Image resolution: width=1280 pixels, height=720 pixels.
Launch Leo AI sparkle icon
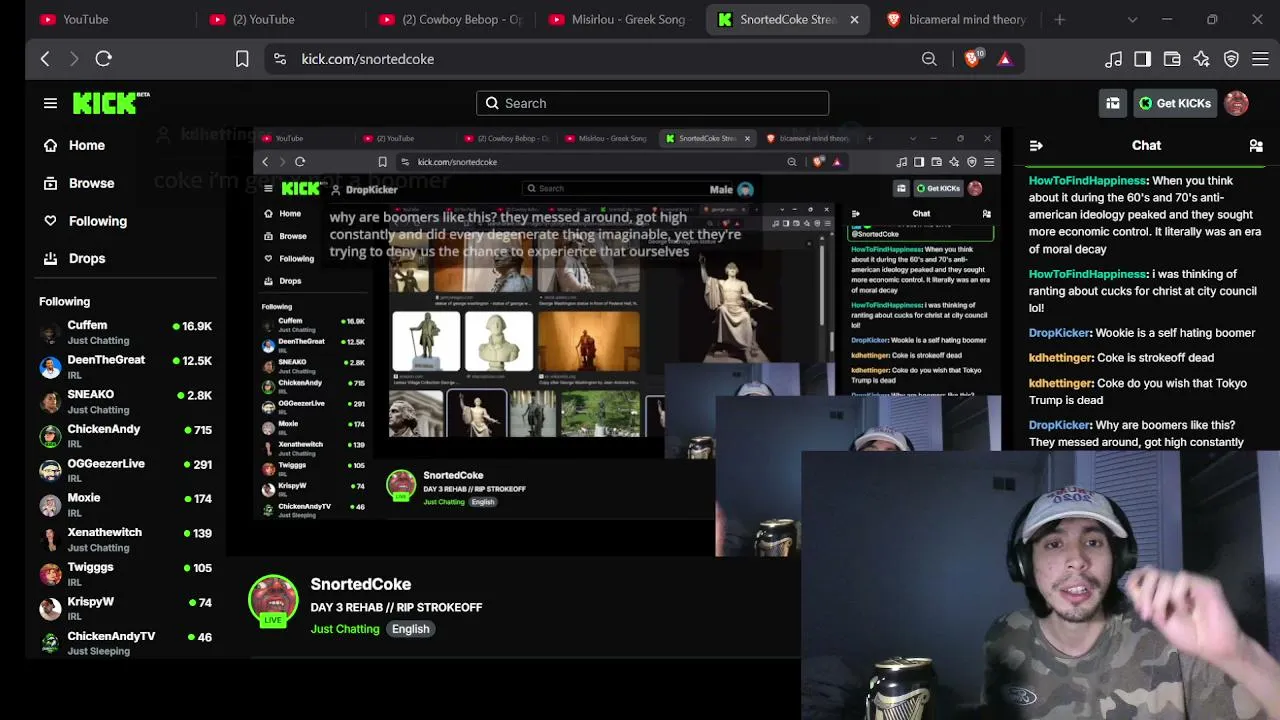[1201, 59]
